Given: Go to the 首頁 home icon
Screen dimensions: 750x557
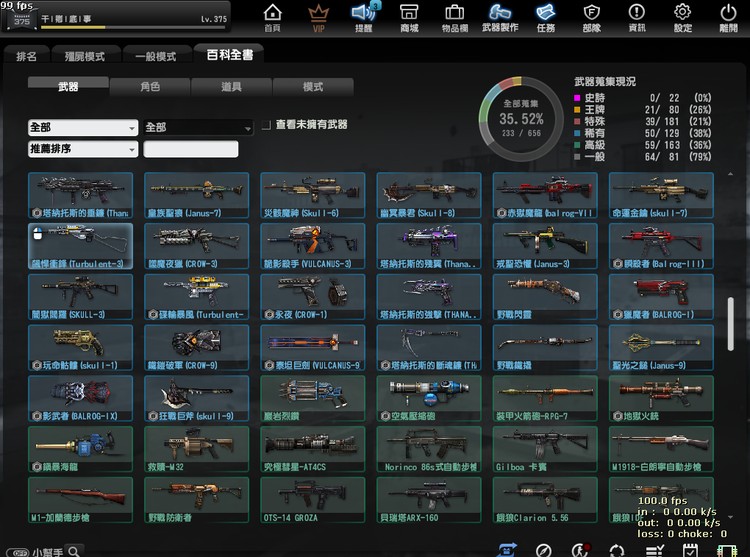Looking at the screenshot, I should 273,18.
